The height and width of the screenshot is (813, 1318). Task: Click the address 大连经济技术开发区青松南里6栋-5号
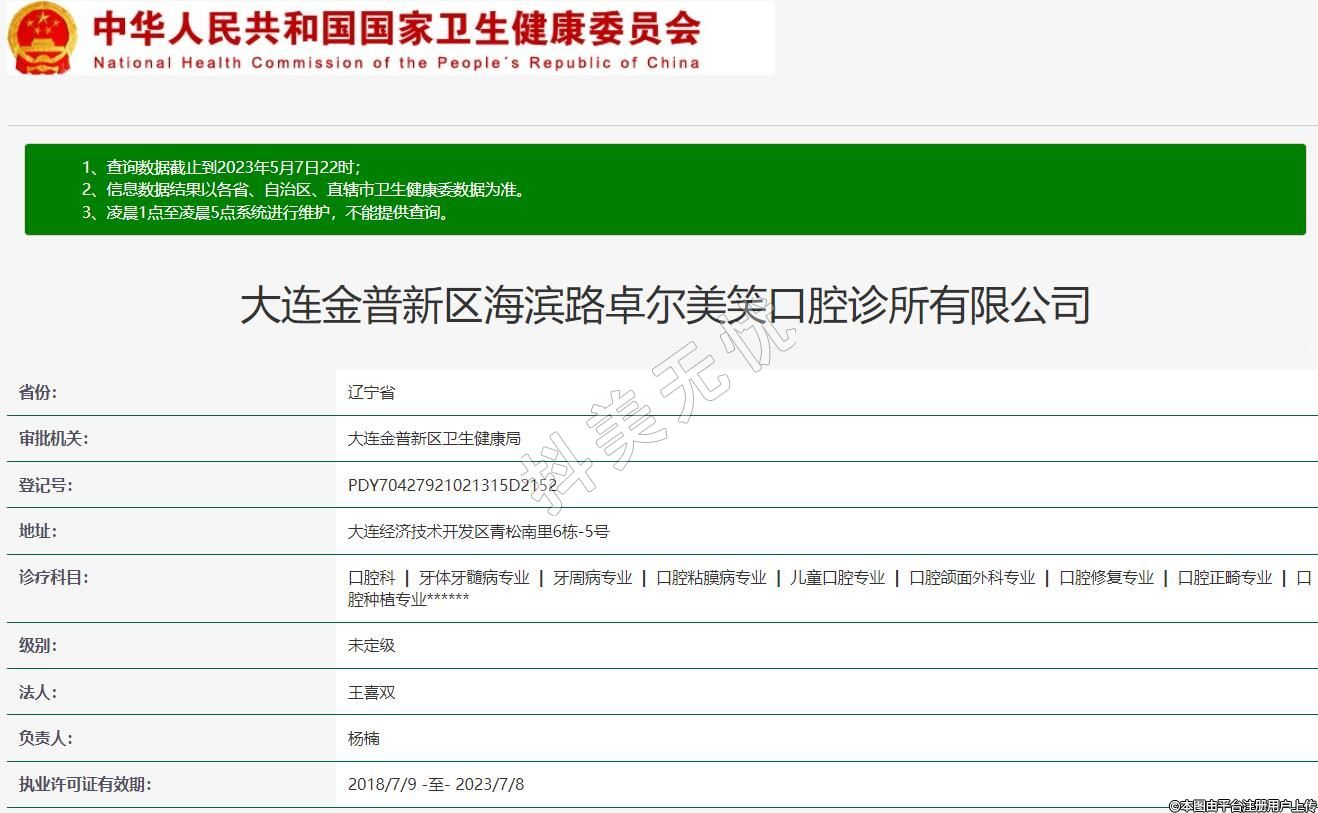tap(478, 531)
